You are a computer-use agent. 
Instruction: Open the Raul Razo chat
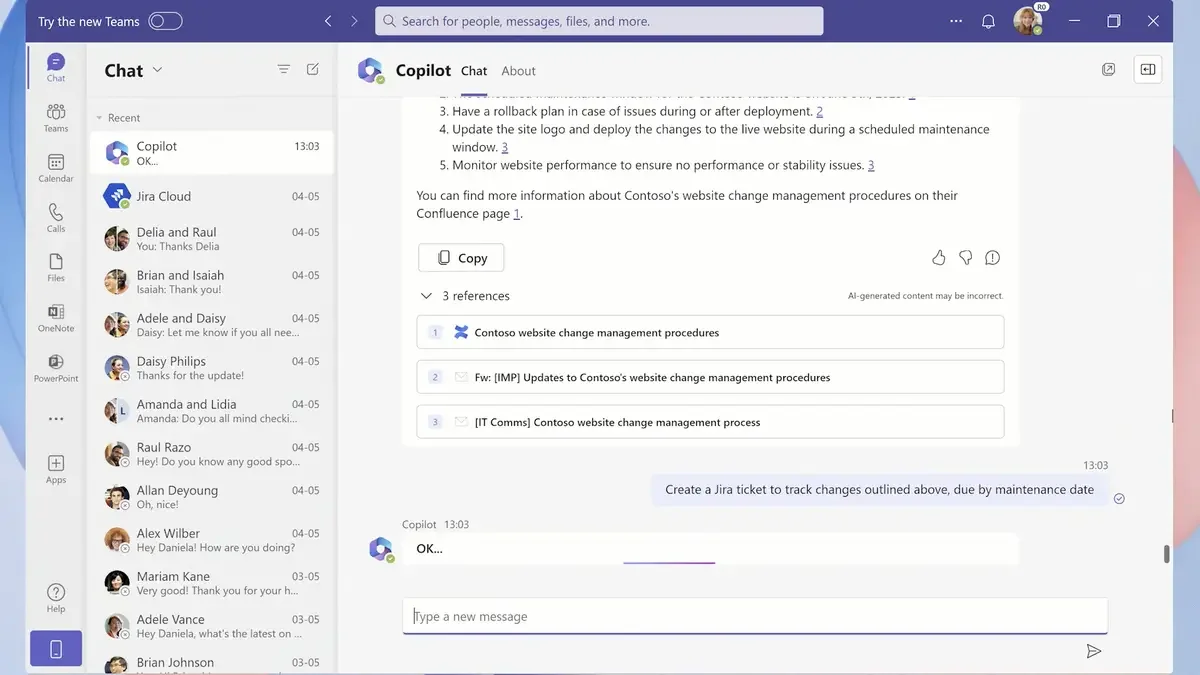pyautogui.click(x=212, y=454)
